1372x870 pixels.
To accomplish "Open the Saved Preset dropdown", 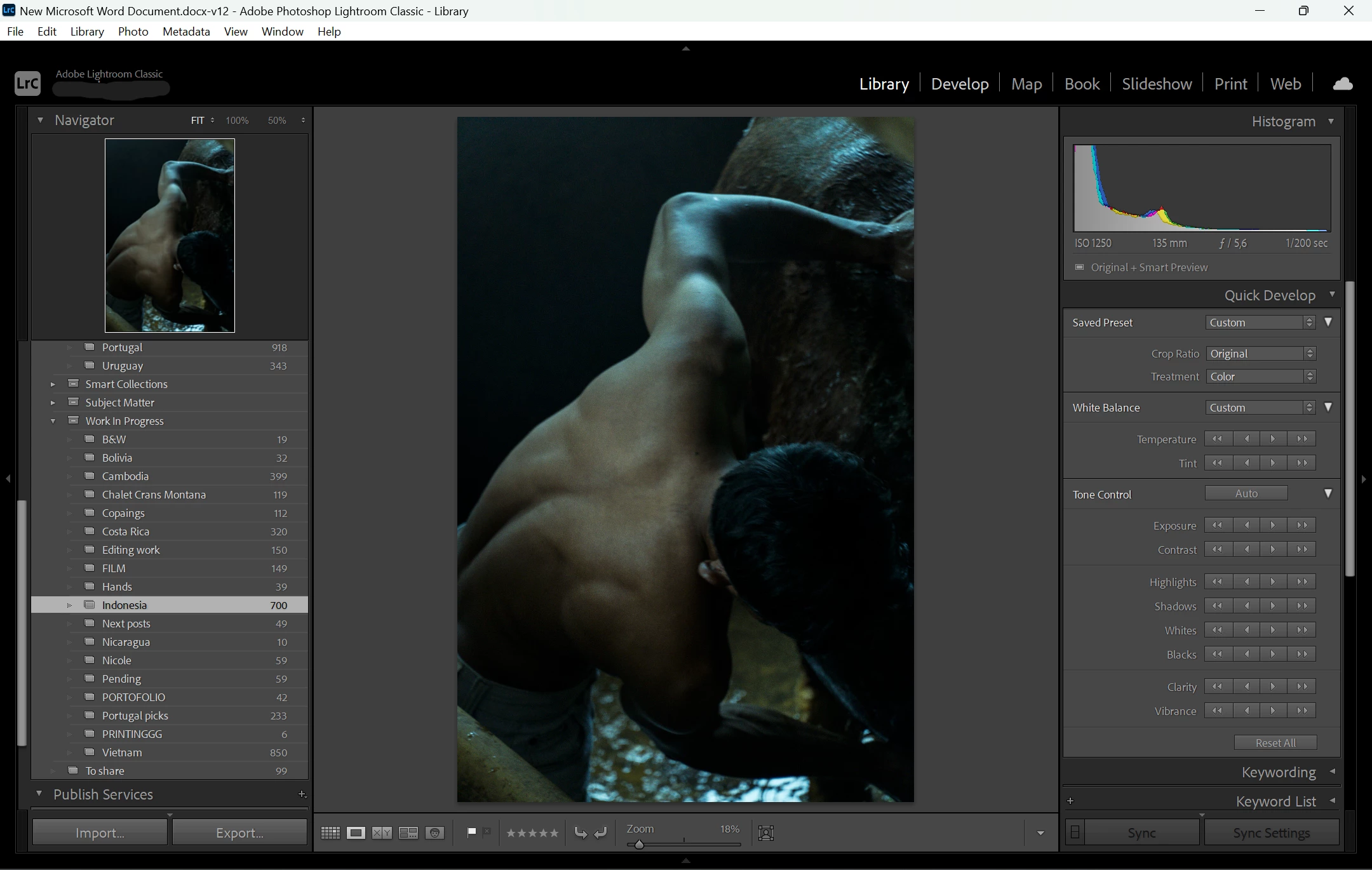I will [x=1260, y=323].
